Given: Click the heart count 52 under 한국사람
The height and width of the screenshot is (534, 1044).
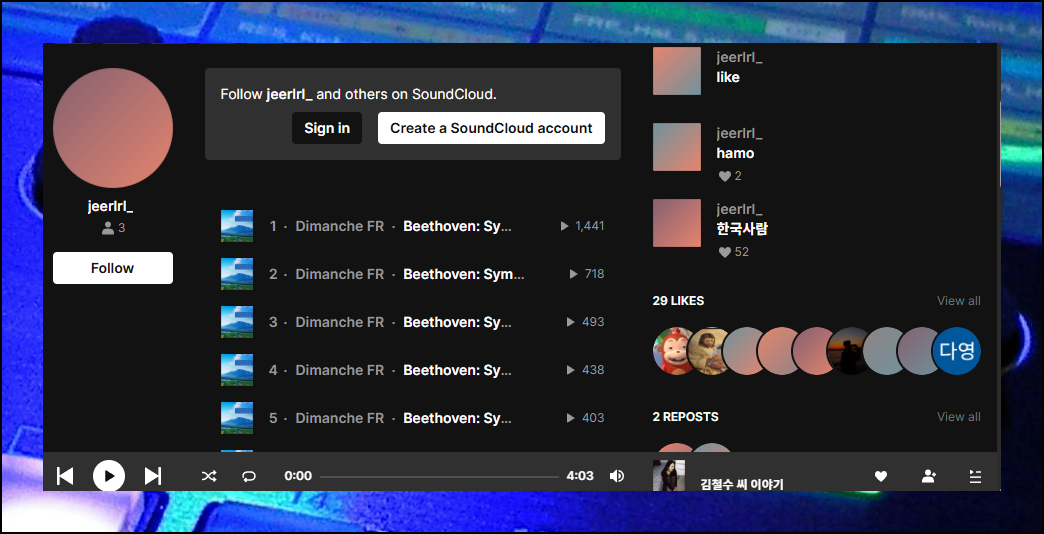Looking at the screenshot, I should click(734, 252).
